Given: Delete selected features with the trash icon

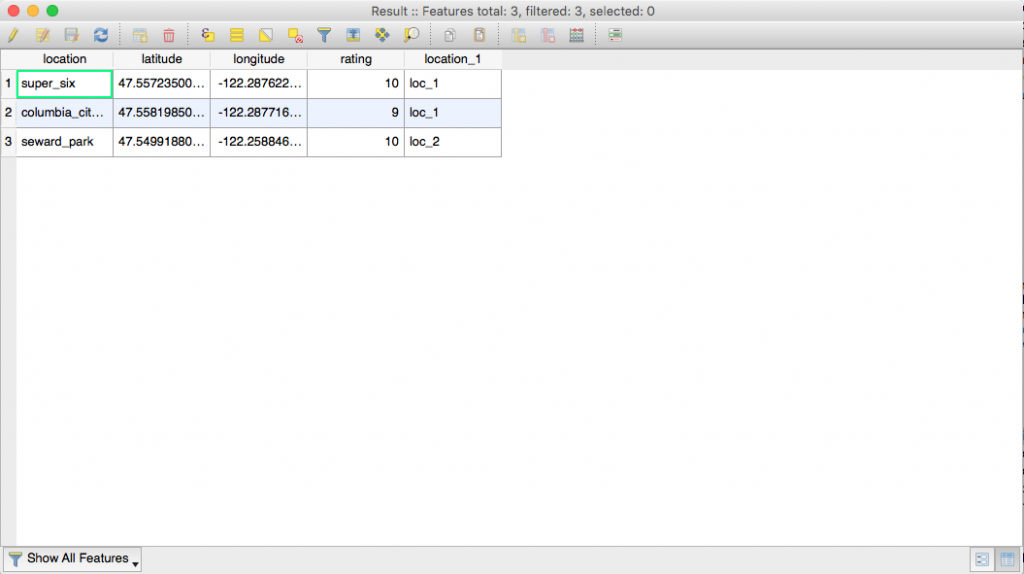Looking at the screenshot, I should click(168, 35).
